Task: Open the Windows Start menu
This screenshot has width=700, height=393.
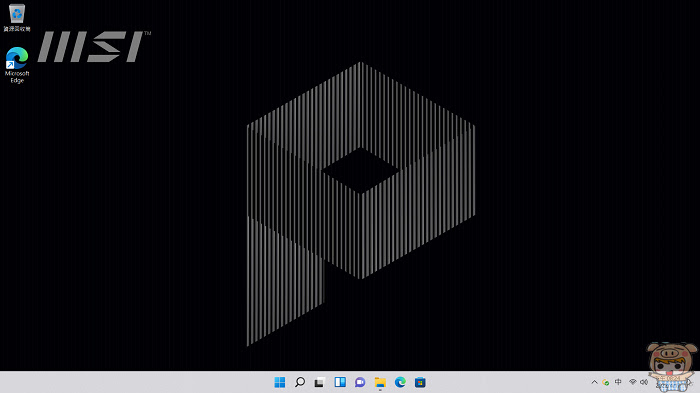Action: [x=280, y=382]
